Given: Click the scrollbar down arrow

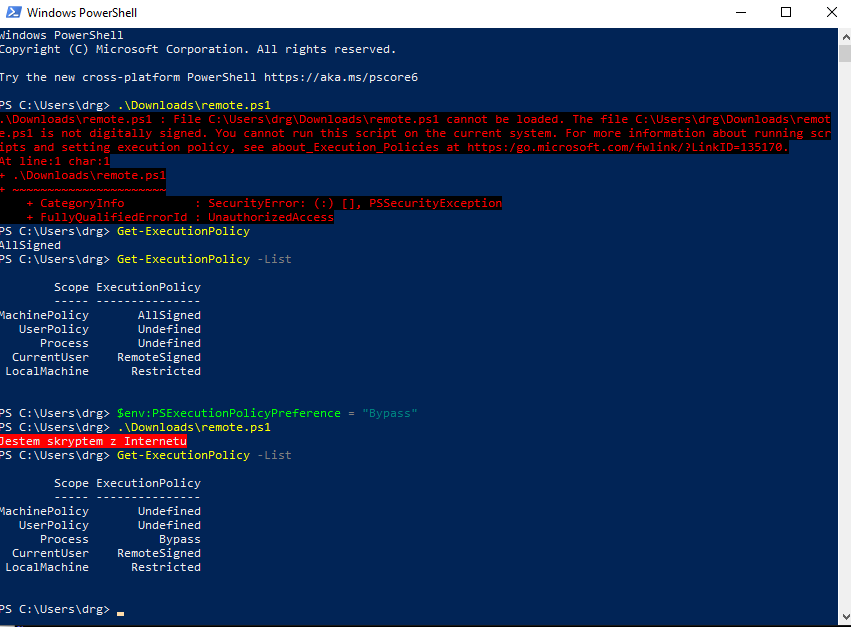Looking at the screenshot, I should (x=845, y=617).
